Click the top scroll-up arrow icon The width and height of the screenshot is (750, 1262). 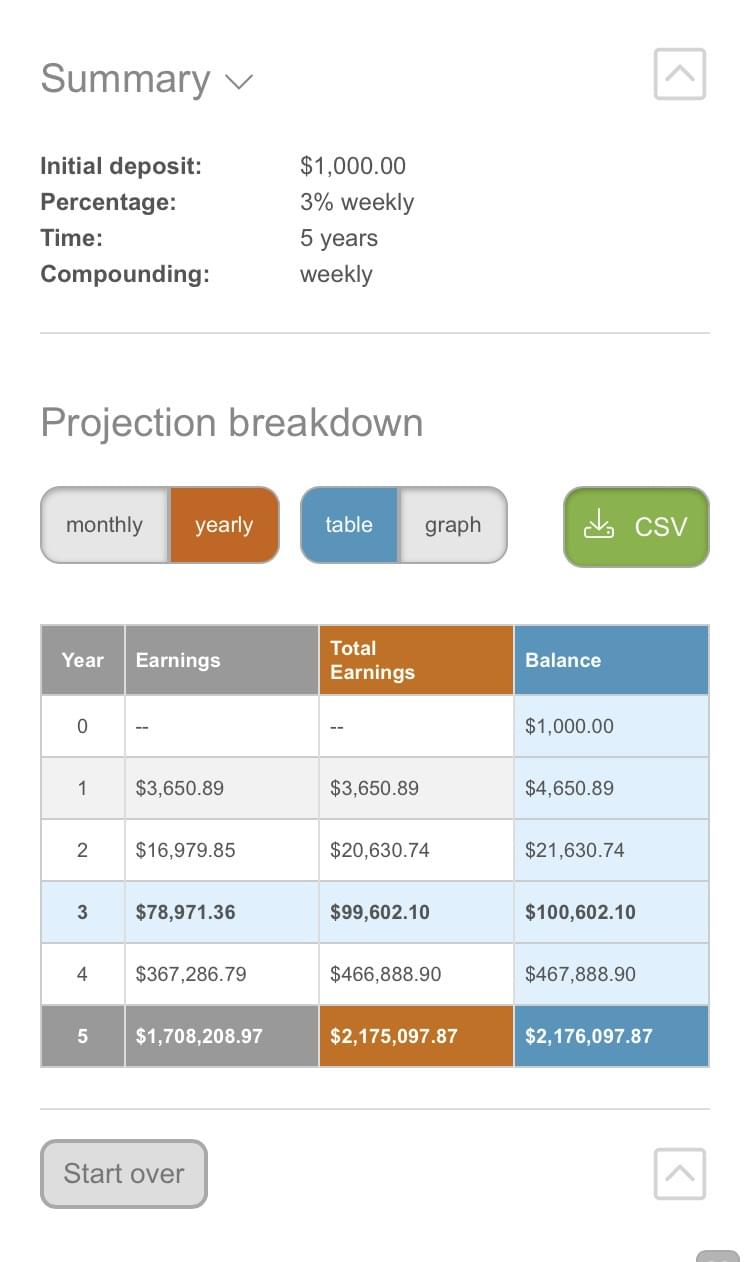click(680, 74)
